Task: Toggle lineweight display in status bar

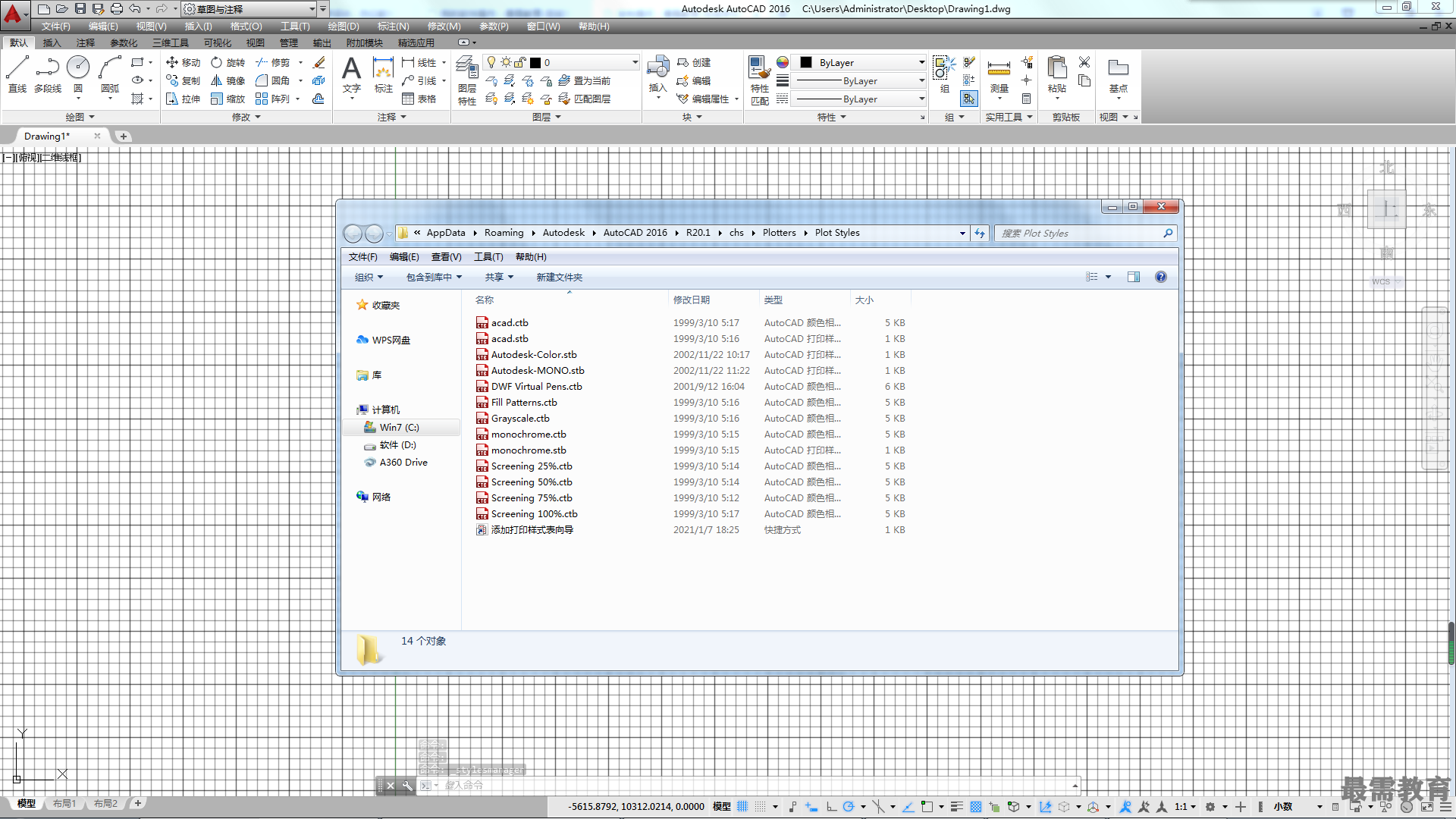Action: point(956,806)
